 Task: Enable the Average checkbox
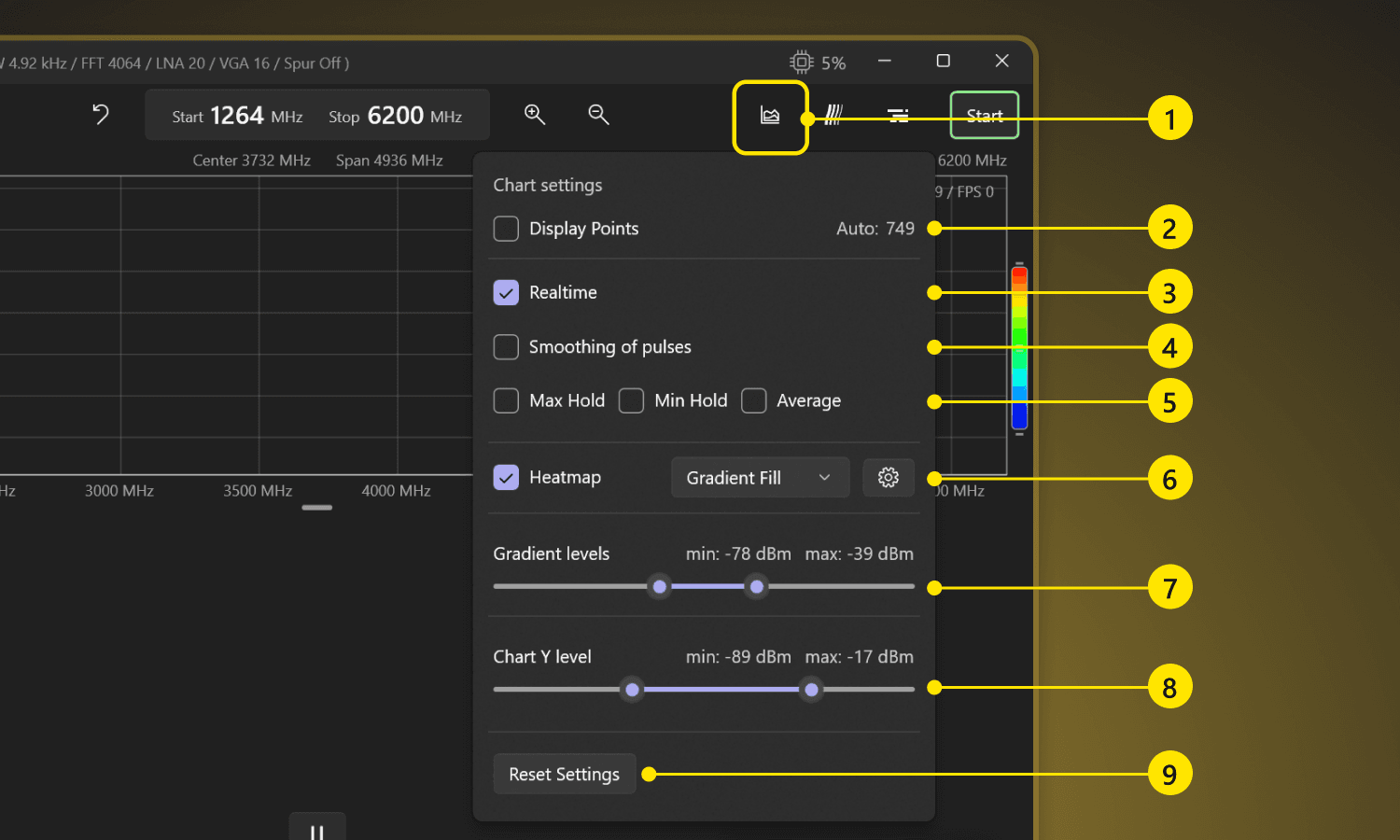pos(754,401)
